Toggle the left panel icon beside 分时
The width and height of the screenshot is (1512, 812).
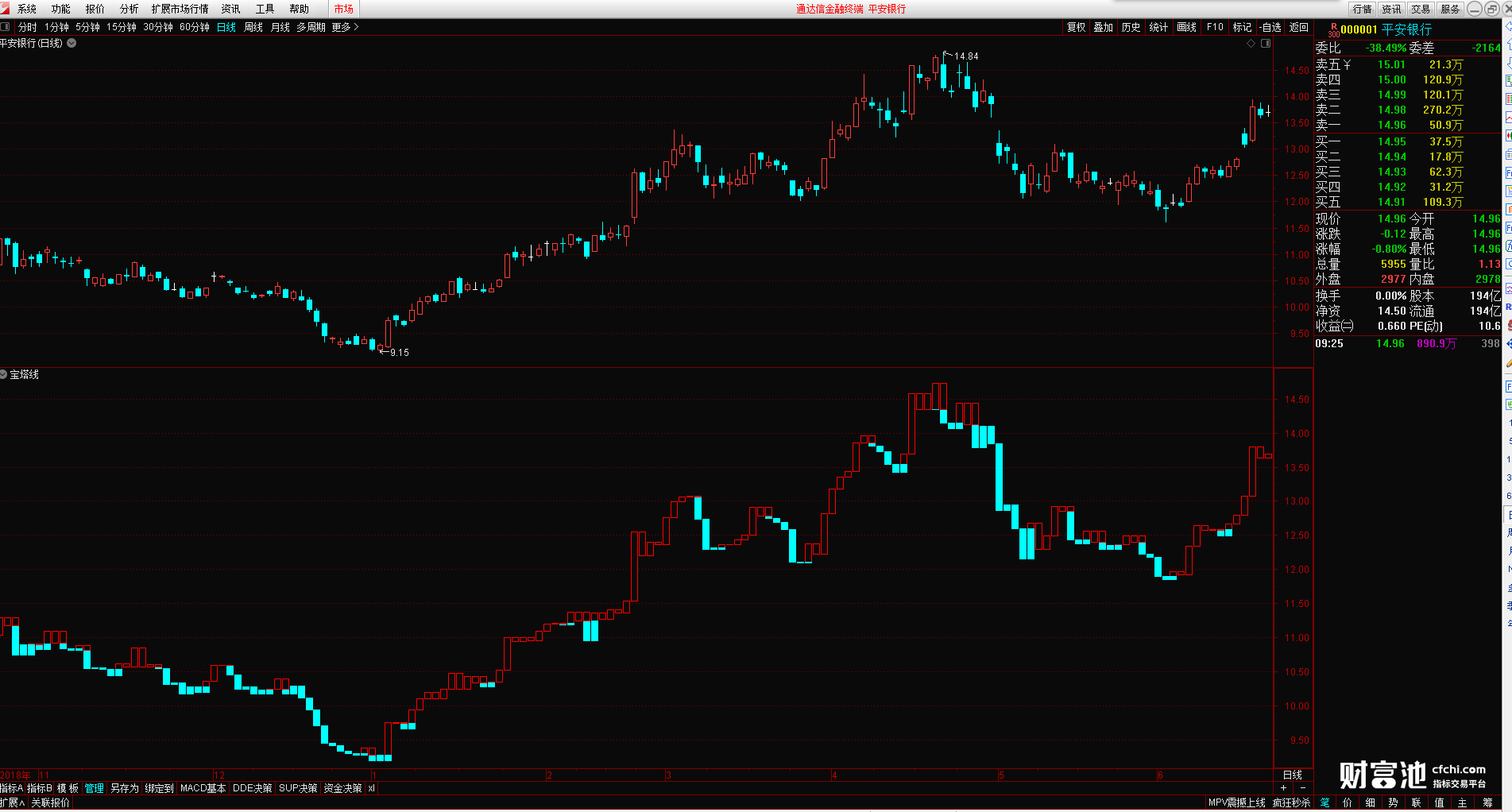tap(6, 27)
